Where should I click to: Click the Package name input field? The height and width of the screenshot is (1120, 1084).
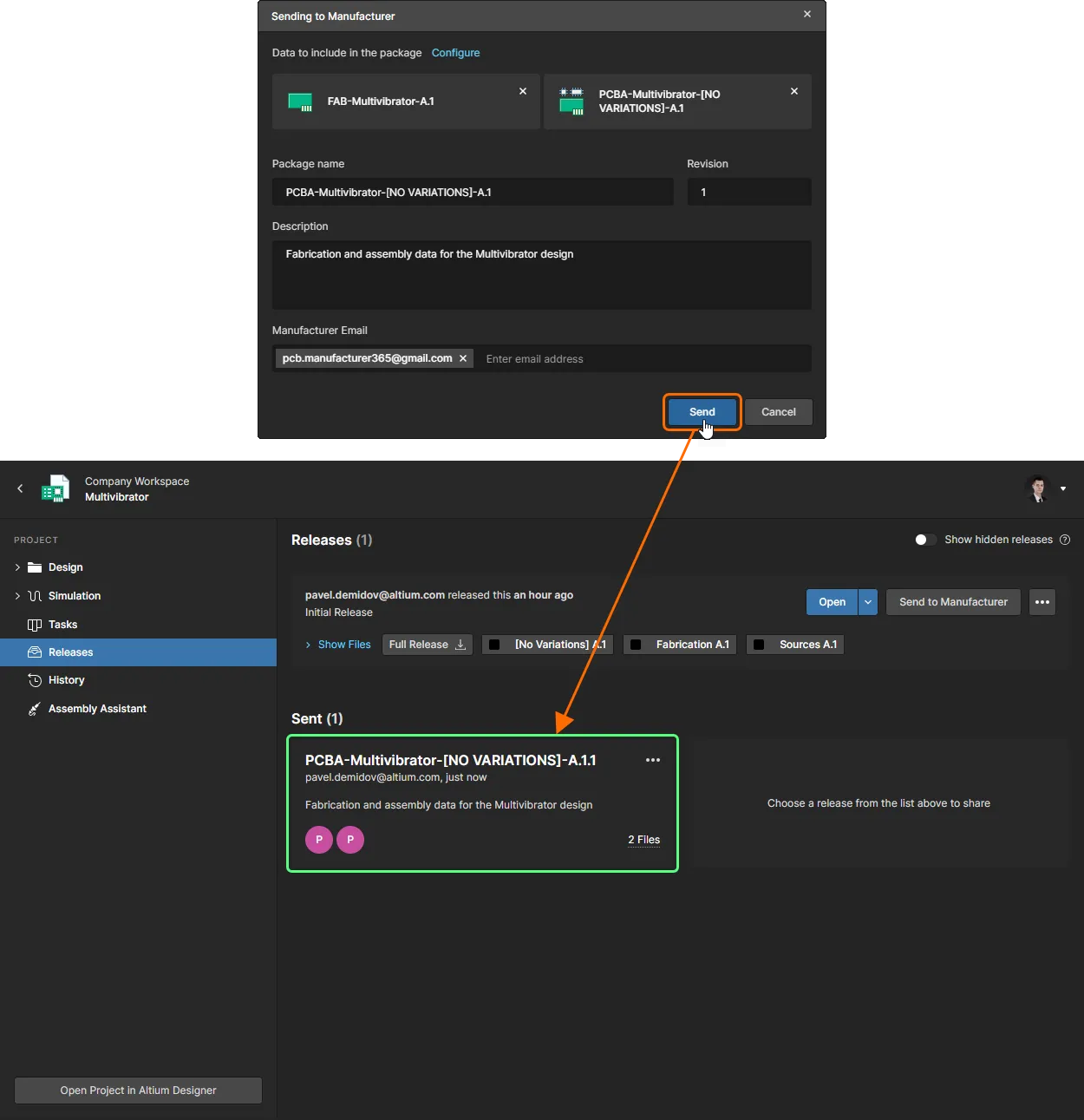[x=473, y=193]
